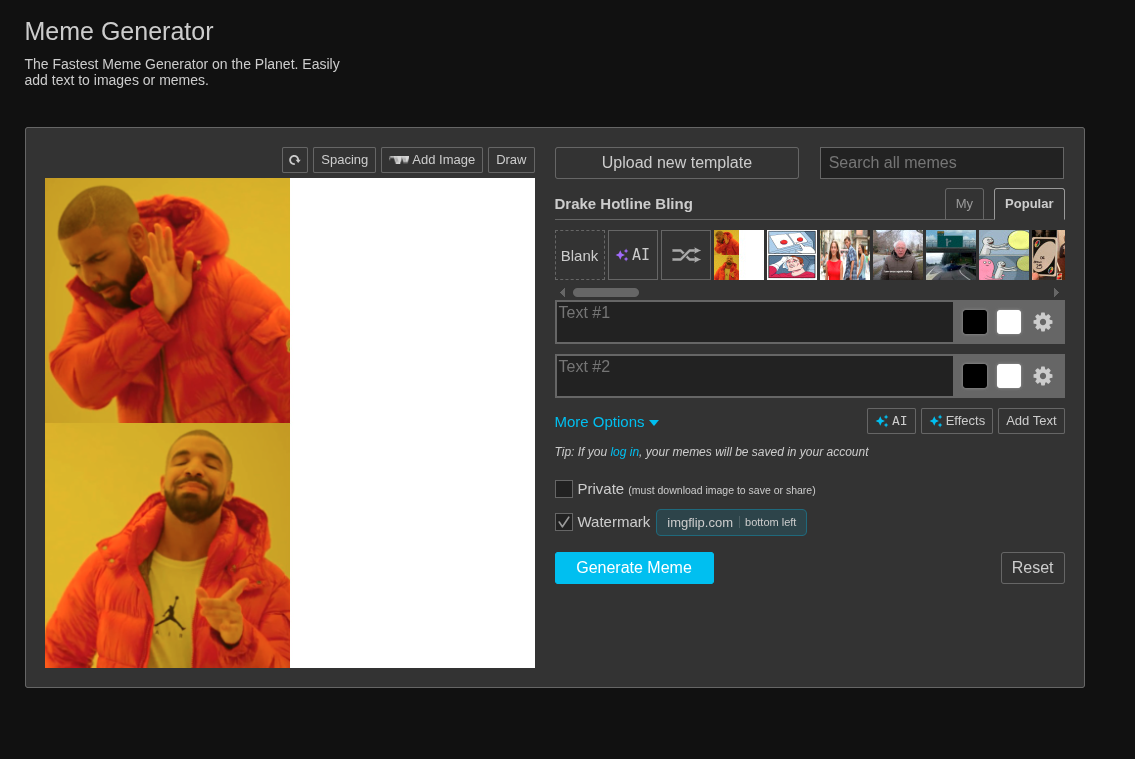The height and width of the screenshot is (759, 1135).
Task: Open the Effects sparkle button
Action: tap(957, 421)
